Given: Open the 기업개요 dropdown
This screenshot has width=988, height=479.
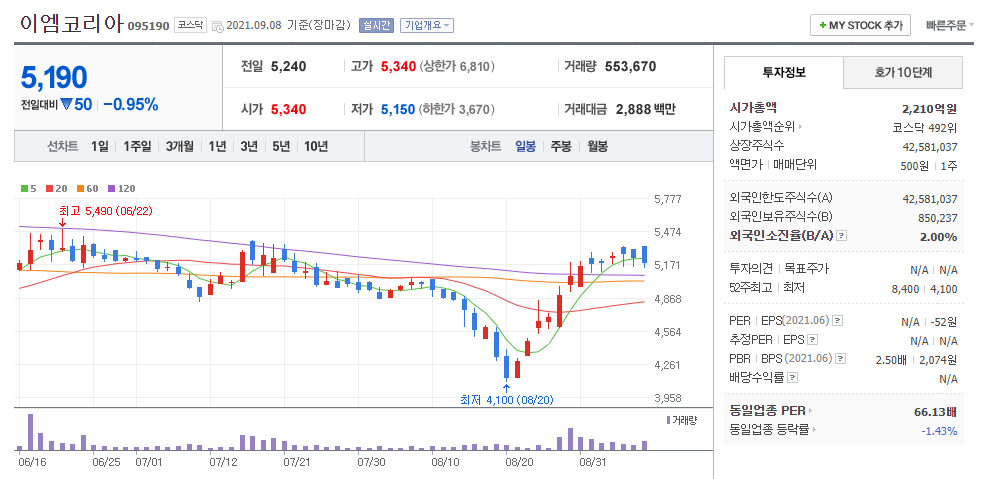Looking at the screenshot, I should 427,26.
